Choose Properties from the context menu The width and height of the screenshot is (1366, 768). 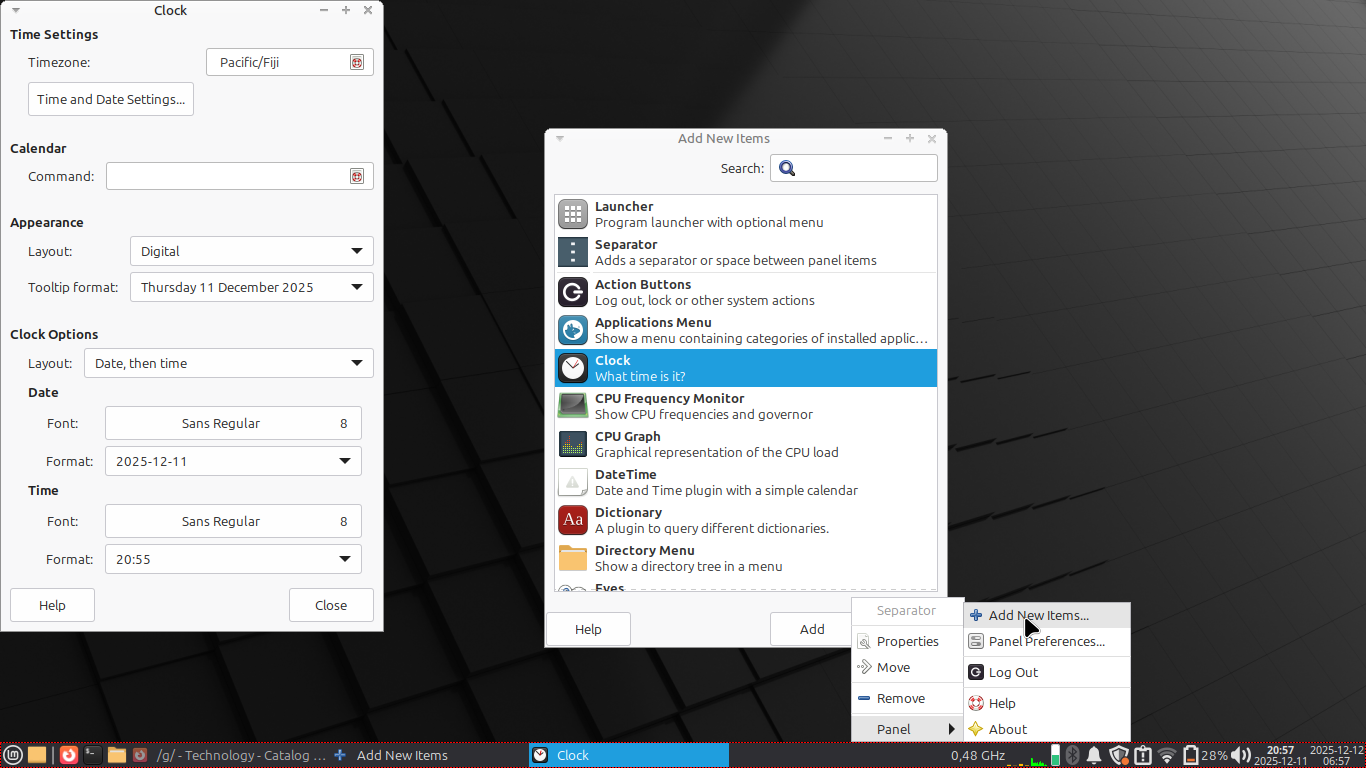click(x=907, y=641)
